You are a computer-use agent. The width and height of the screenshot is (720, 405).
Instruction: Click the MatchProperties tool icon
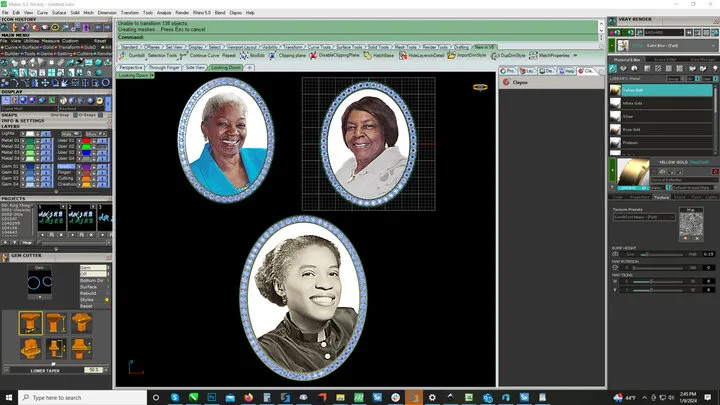click(x=533, y=56)
